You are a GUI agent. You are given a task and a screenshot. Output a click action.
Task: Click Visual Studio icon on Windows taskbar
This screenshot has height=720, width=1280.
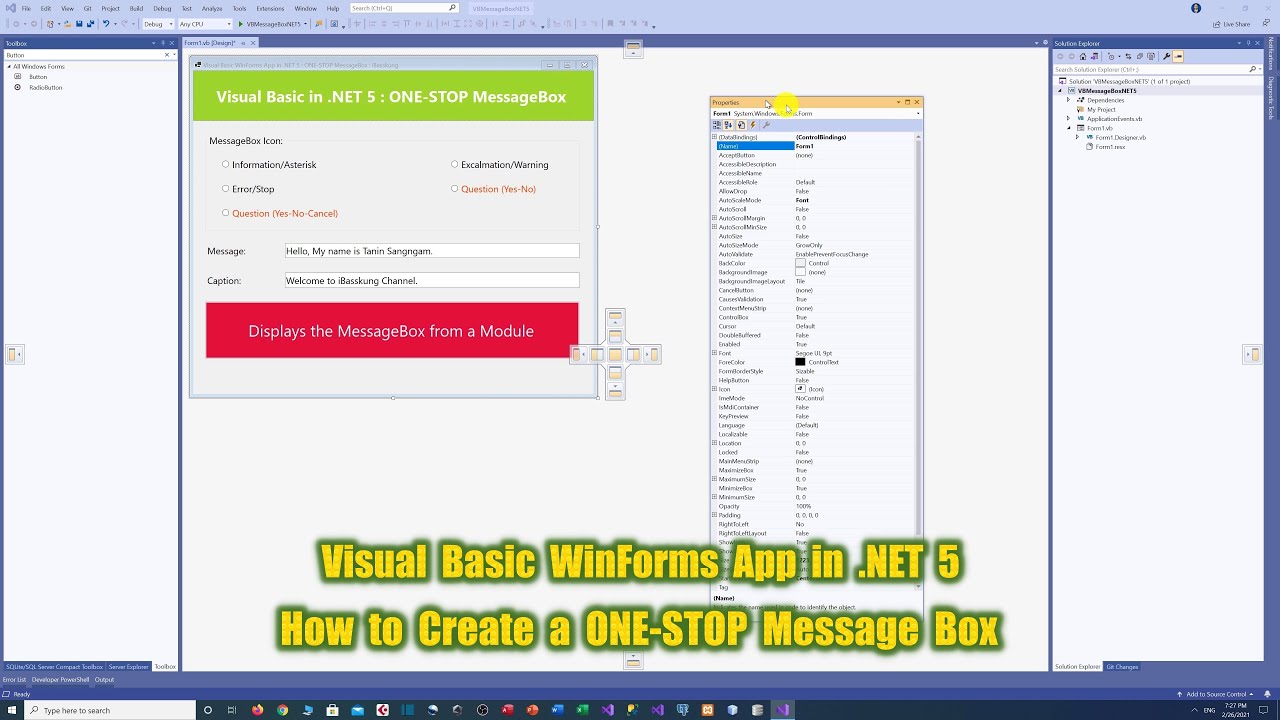pos(782,710)
